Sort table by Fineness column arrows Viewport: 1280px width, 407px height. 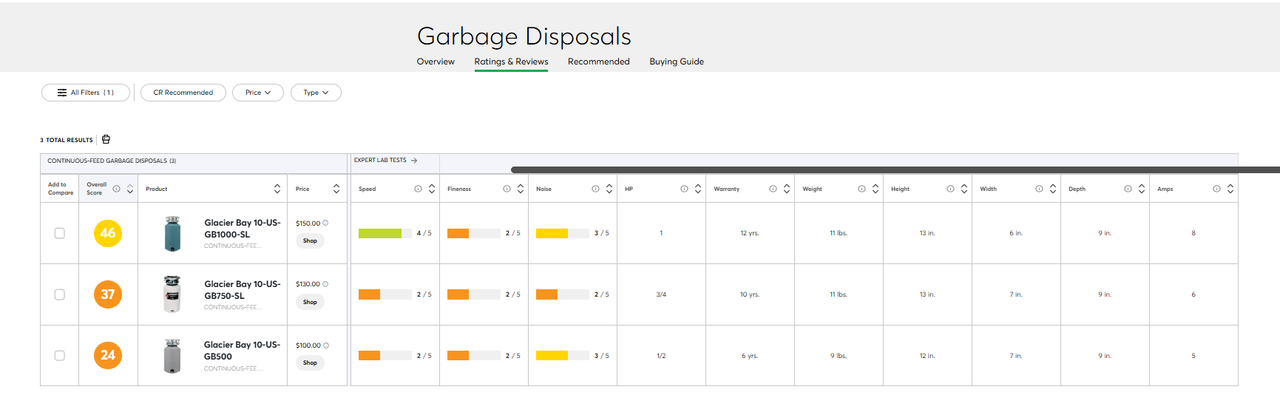click(520, 188)
